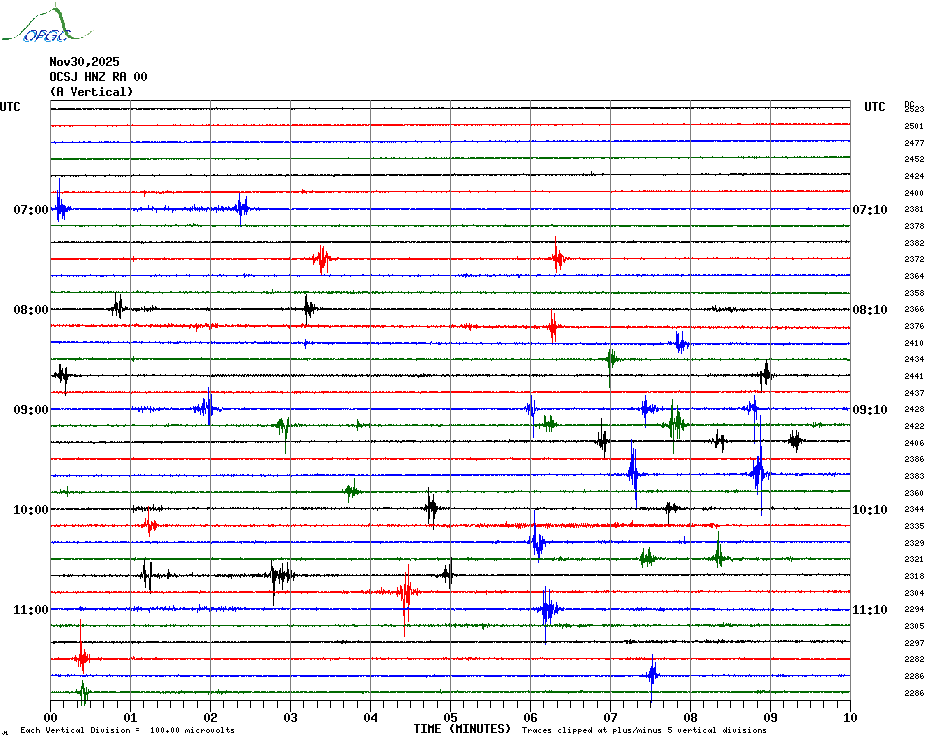930x744 pixels.
Task: Click the blue 07:00 event between minutes 02 and 03
Action: pos(241,209)
